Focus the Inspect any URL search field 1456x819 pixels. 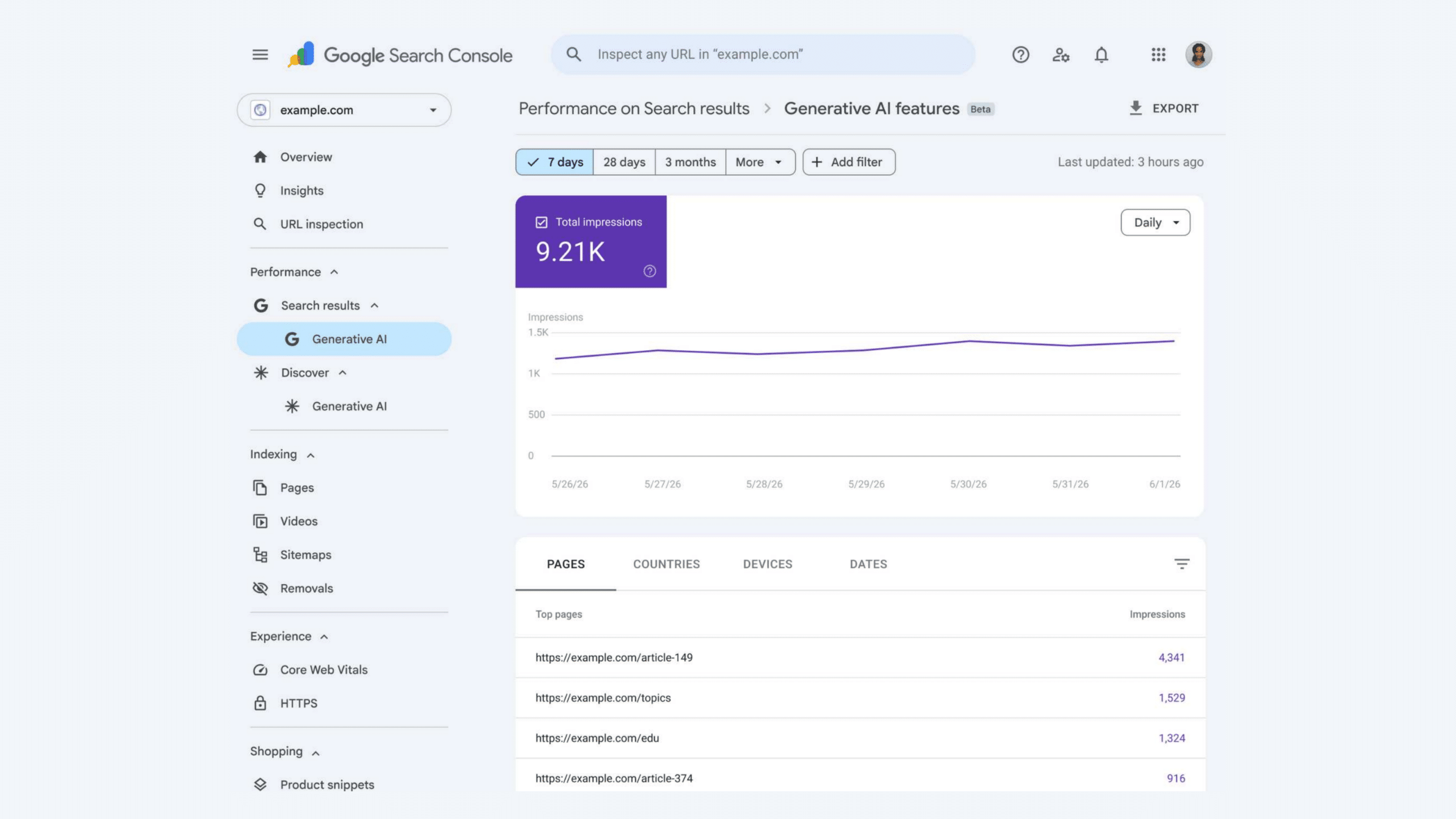pos(763,55)
